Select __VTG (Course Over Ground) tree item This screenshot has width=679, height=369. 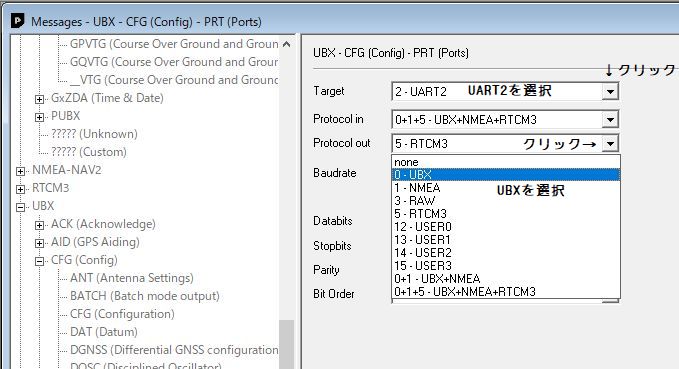coord(174,80)
